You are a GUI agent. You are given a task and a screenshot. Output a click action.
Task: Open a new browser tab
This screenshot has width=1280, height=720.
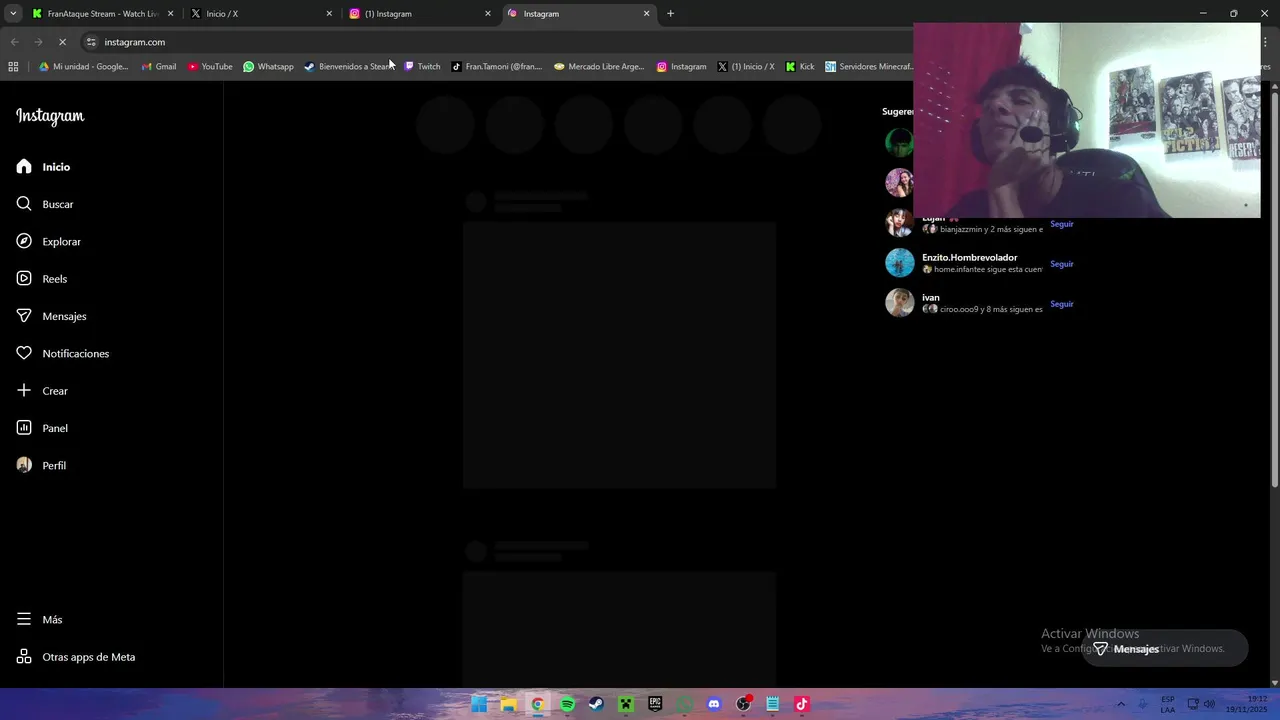pyautogui.click(x=670, y=14)
